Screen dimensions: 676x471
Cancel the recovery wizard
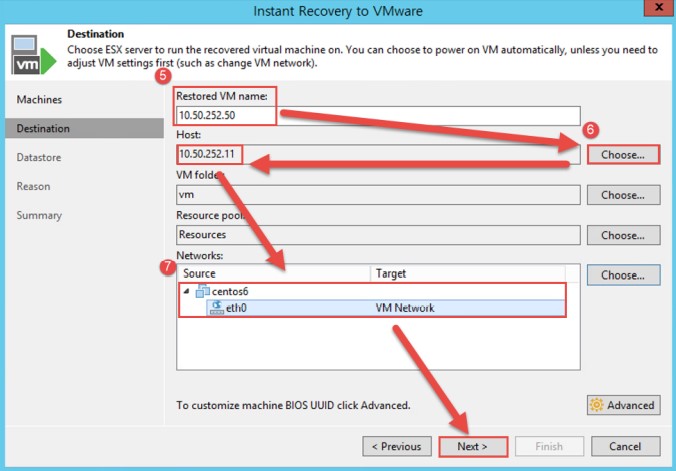click(x=626, y=446)
